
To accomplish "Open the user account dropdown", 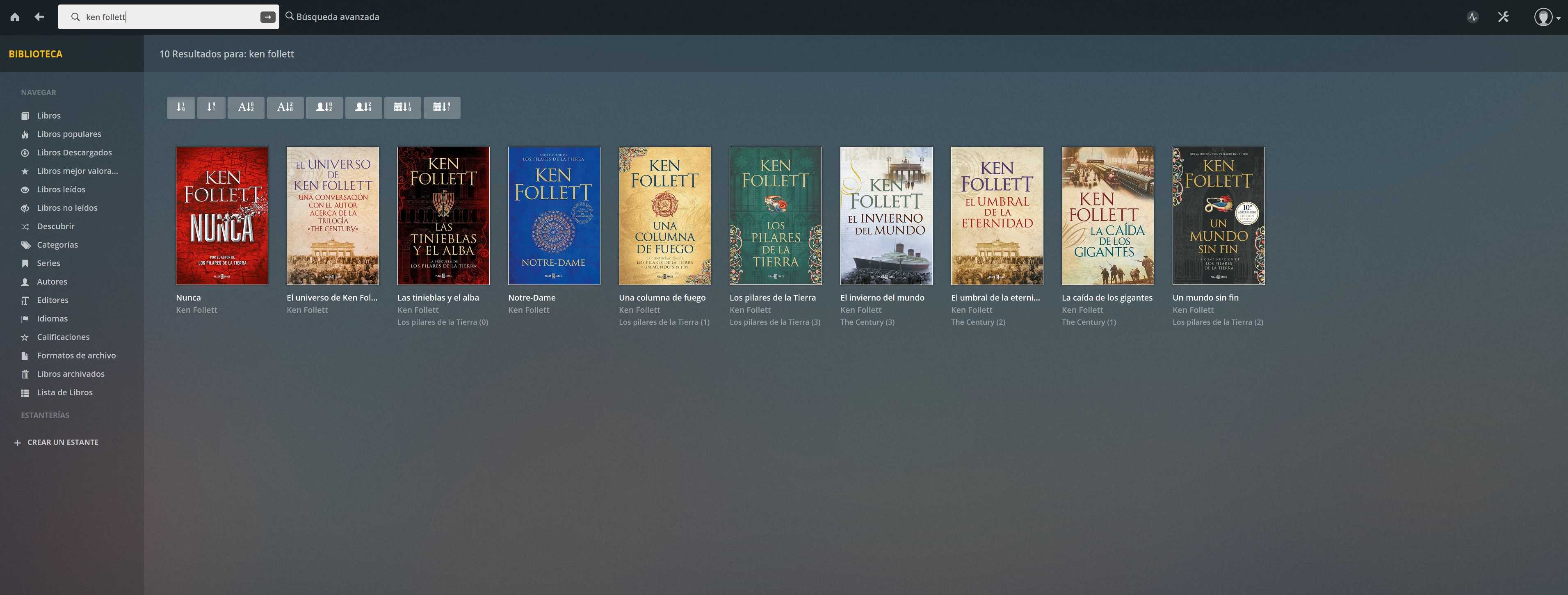I will 1546,17.
